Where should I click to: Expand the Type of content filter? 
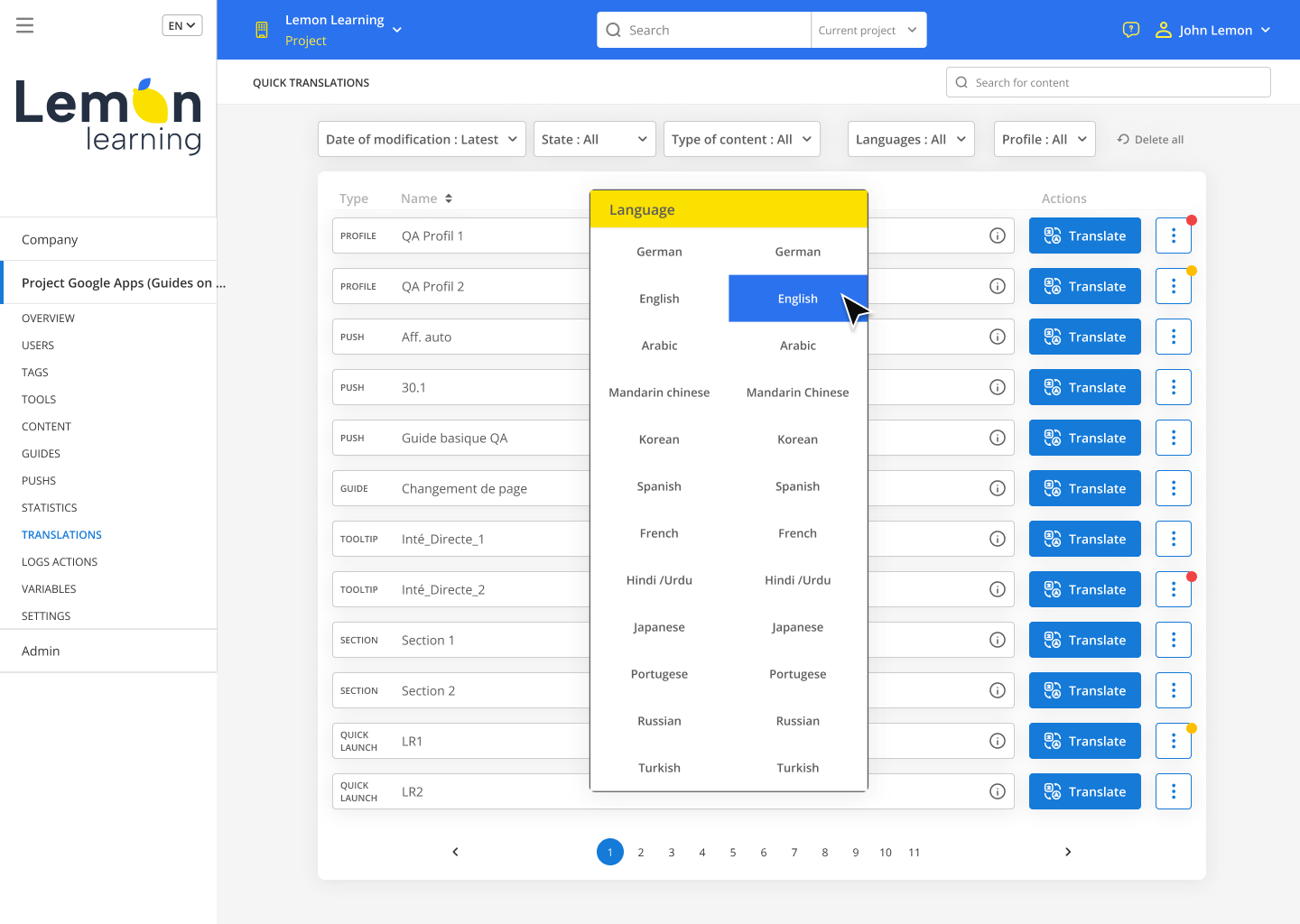(x=741, y=139)
